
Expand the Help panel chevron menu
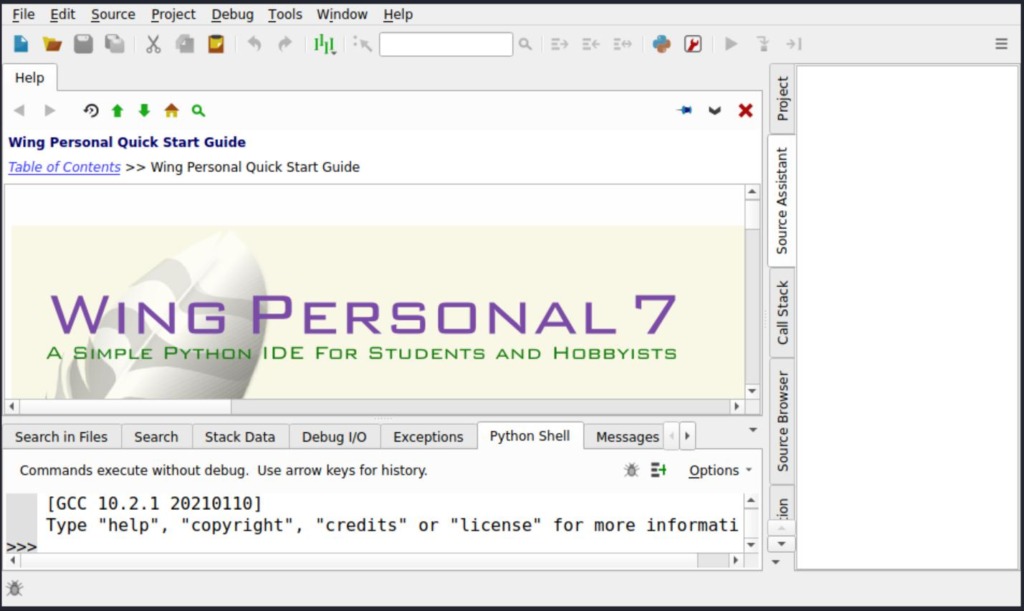point(714,110)
